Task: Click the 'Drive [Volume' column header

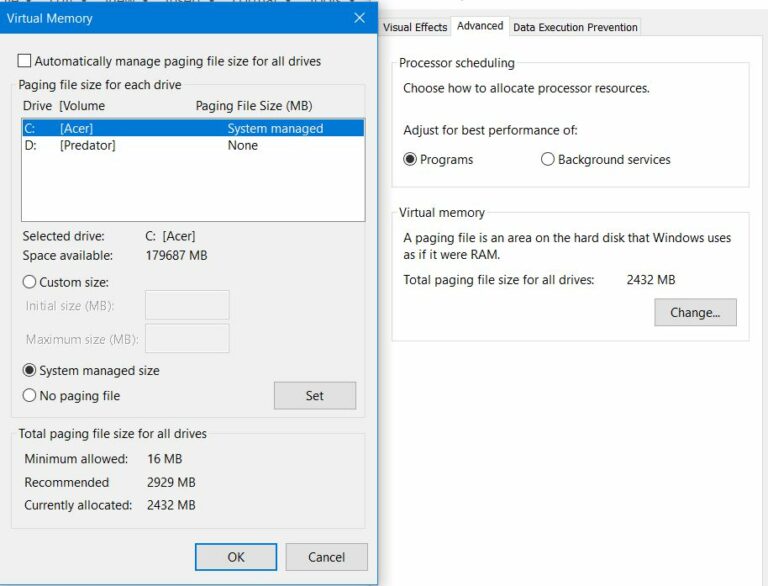Action: (x=64, y=106)
